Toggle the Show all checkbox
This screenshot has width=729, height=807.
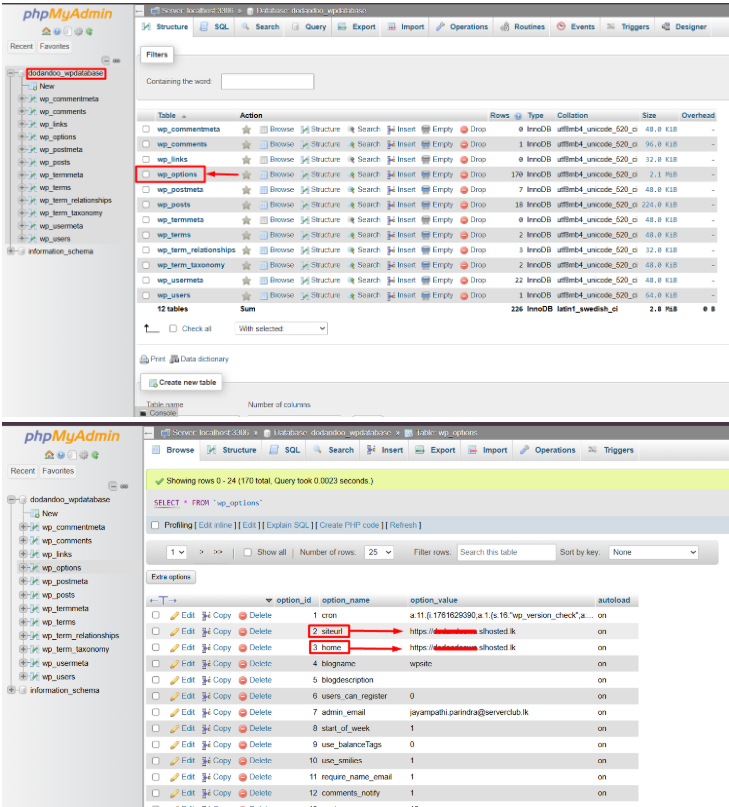[250, 552]
